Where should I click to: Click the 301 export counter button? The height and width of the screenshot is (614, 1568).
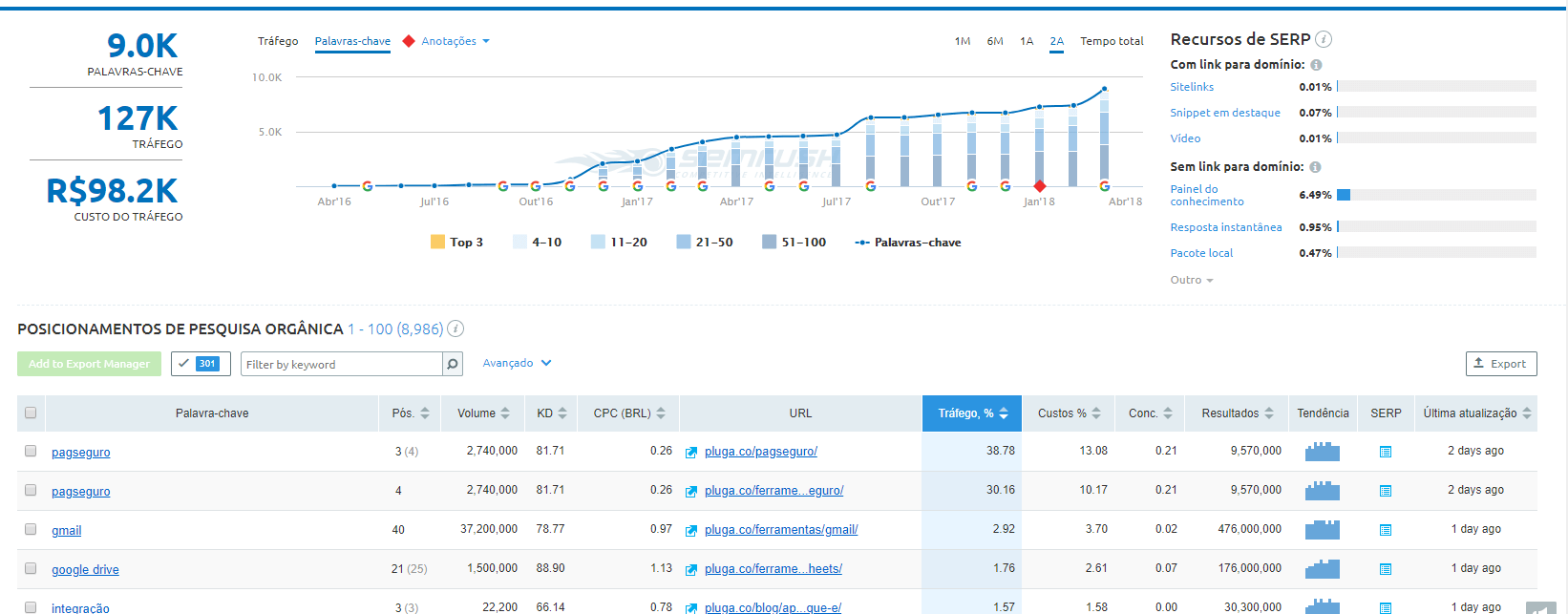[x=201, y=364]
